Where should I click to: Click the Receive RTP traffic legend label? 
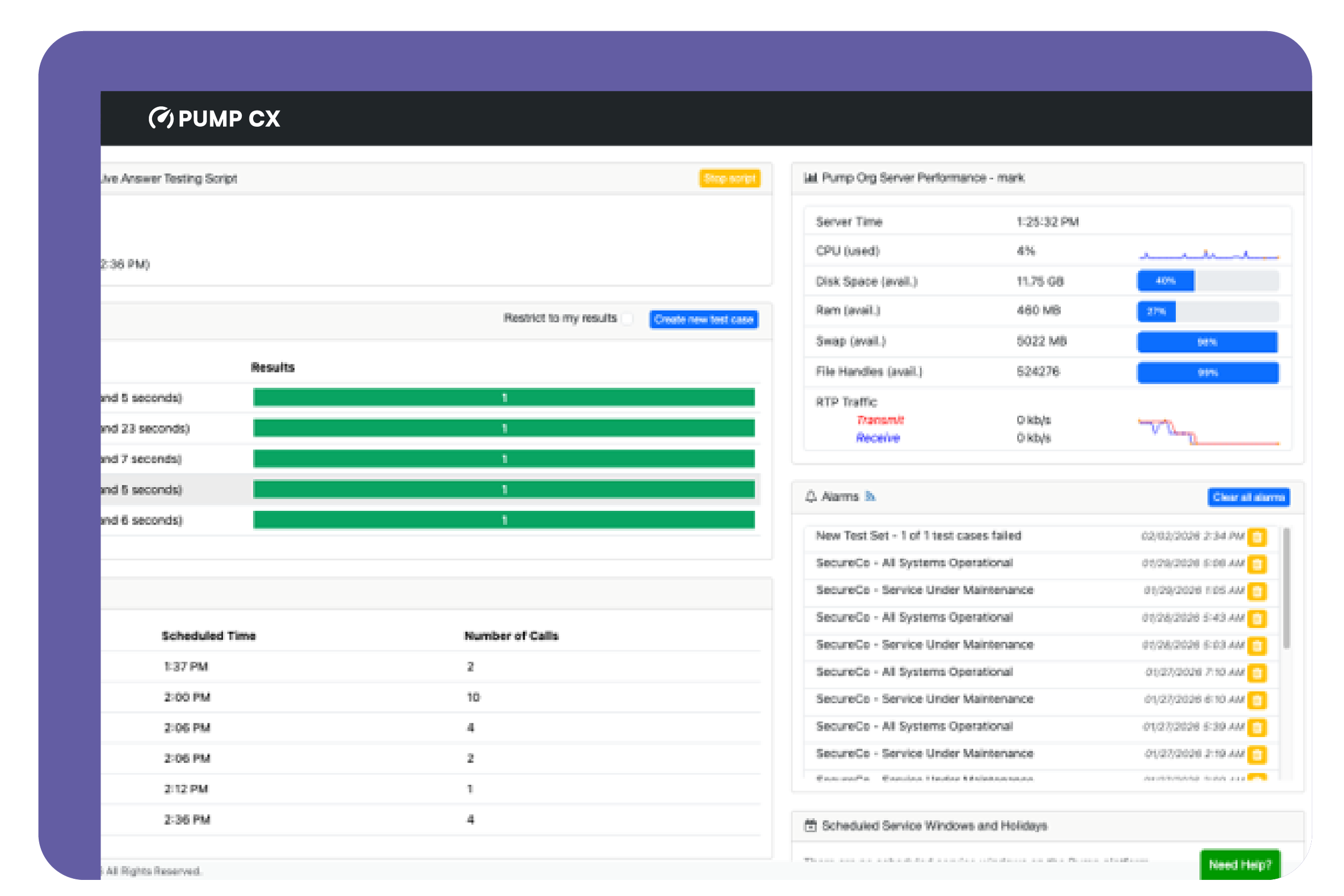click(x=878, y=438)
